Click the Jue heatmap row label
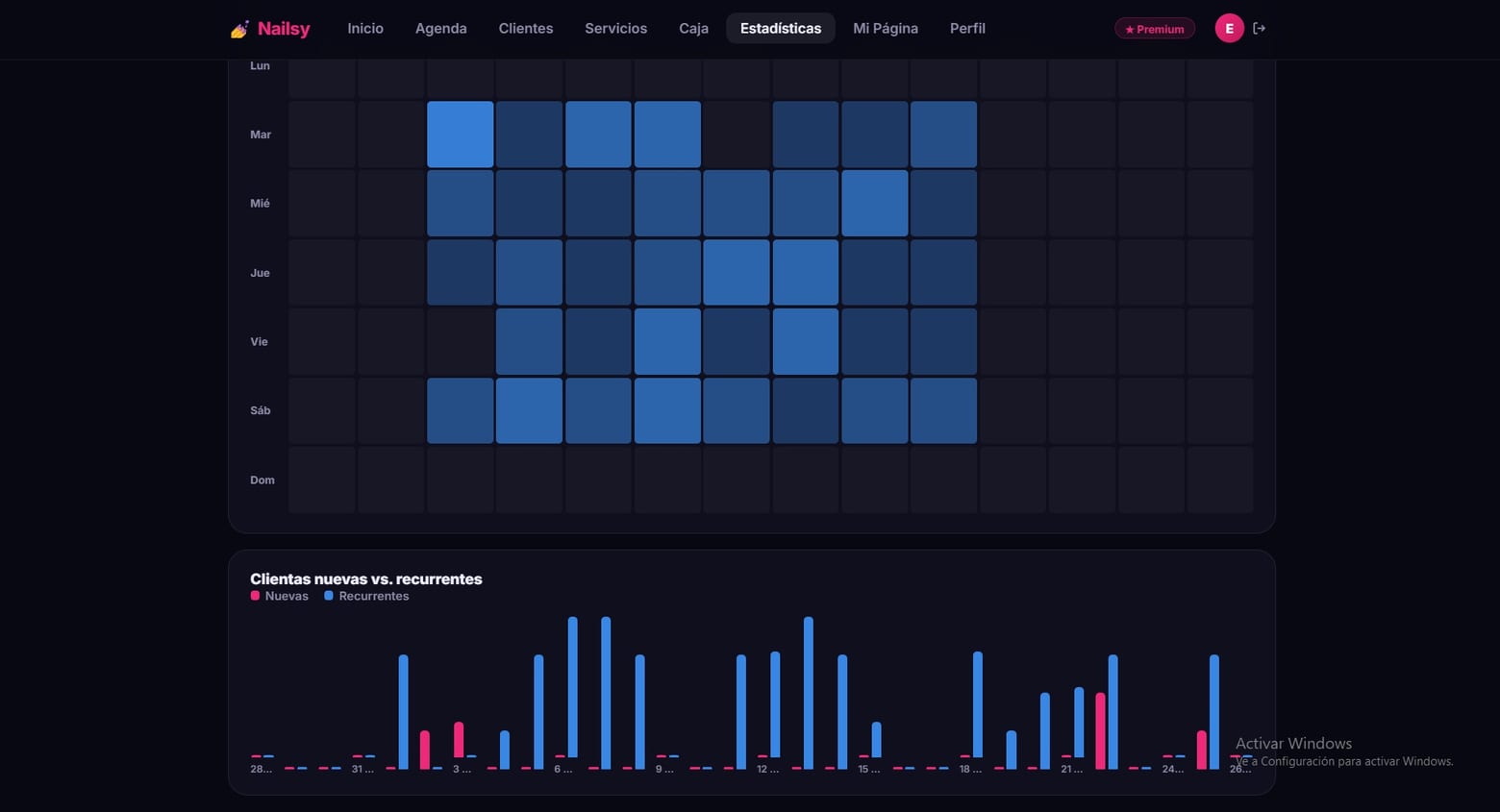This screenshot has width=1500, height=812. [260, 273]
